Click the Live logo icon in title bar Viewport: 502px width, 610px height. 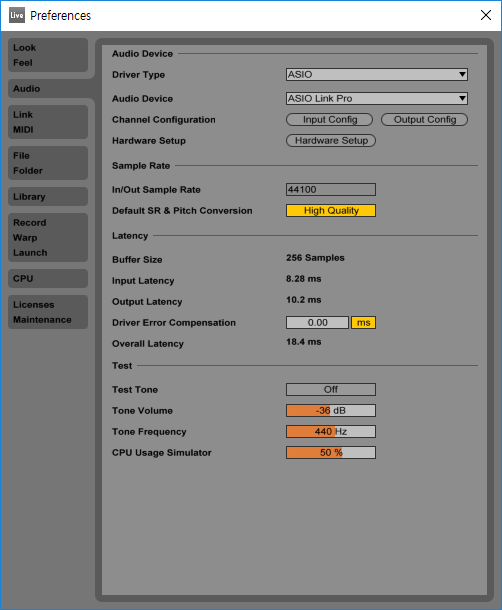(17, 15)
